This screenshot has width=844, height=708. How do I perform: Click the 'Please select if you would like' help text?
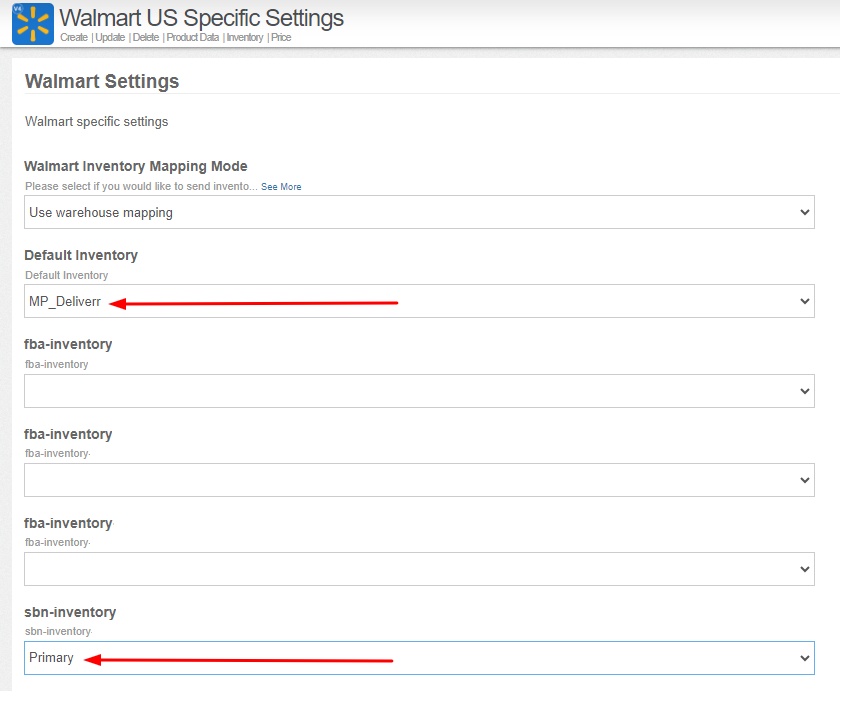point(141,186)
